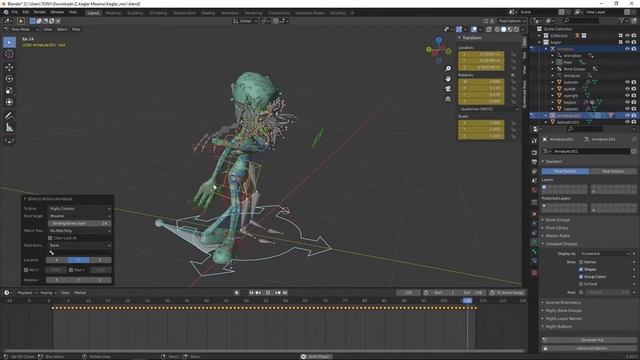Open the Window menu
The height and width of the screenshot is (360, 640).
(x=57, y=12)
